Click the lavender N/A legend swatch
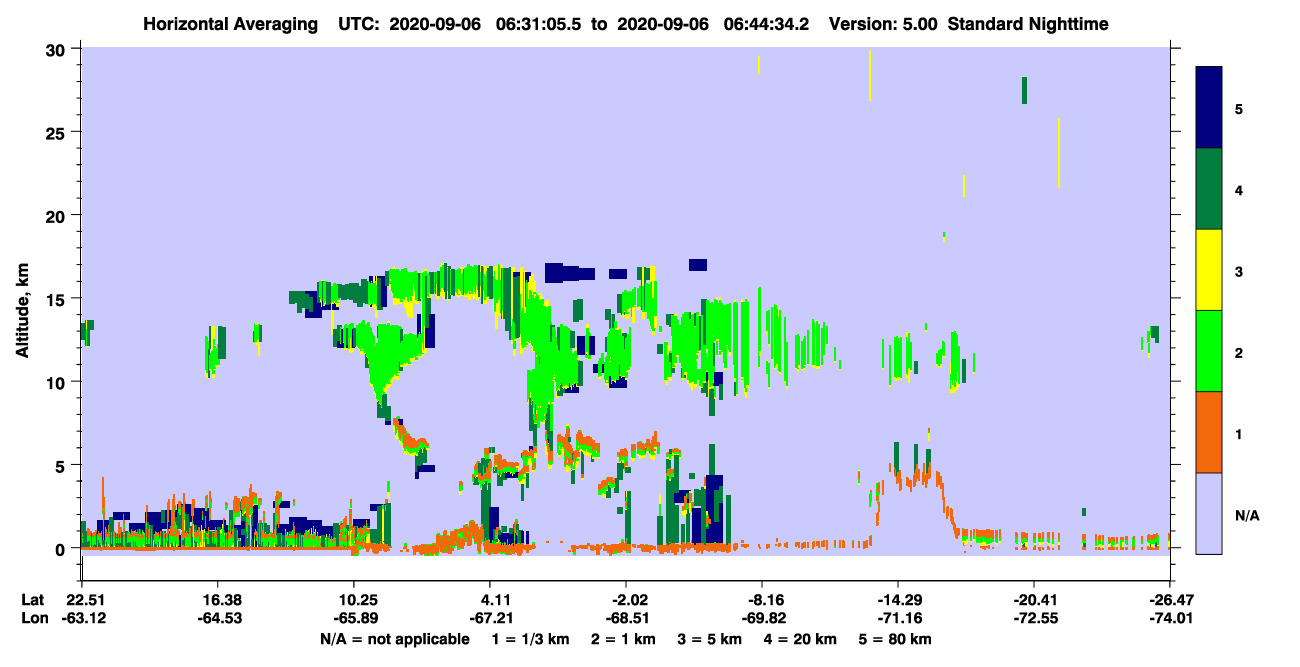1300x667 pixels. pos(1209,513)
